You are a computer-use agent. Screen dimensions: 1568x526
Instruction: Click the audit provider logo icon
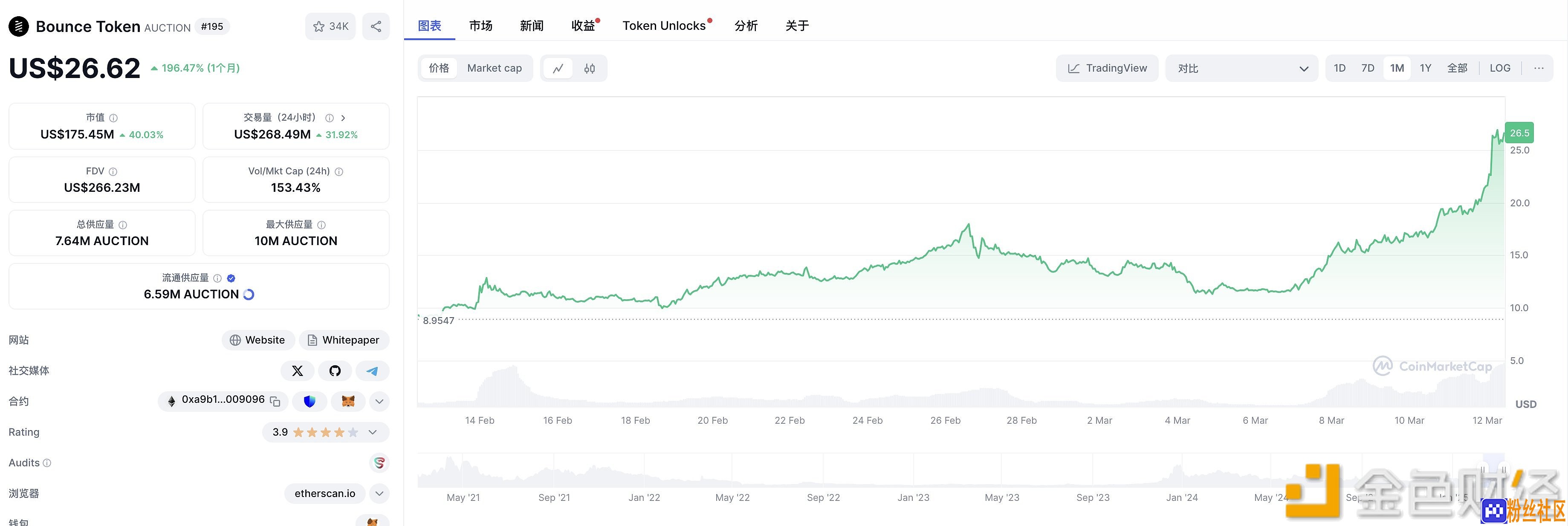pos(379,463)
